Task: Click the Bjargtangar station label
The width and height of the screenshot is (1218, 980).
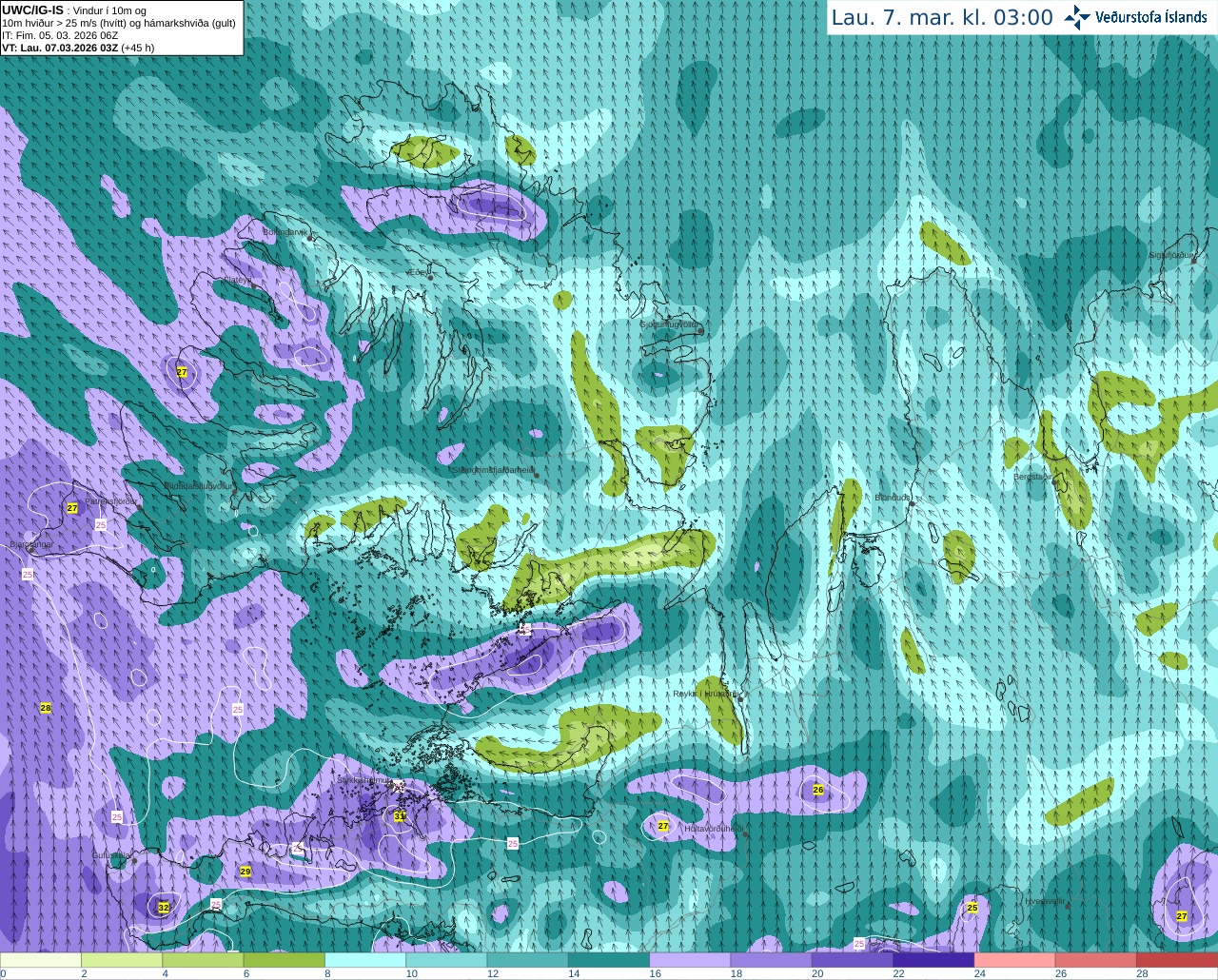Action: point(31,545)
